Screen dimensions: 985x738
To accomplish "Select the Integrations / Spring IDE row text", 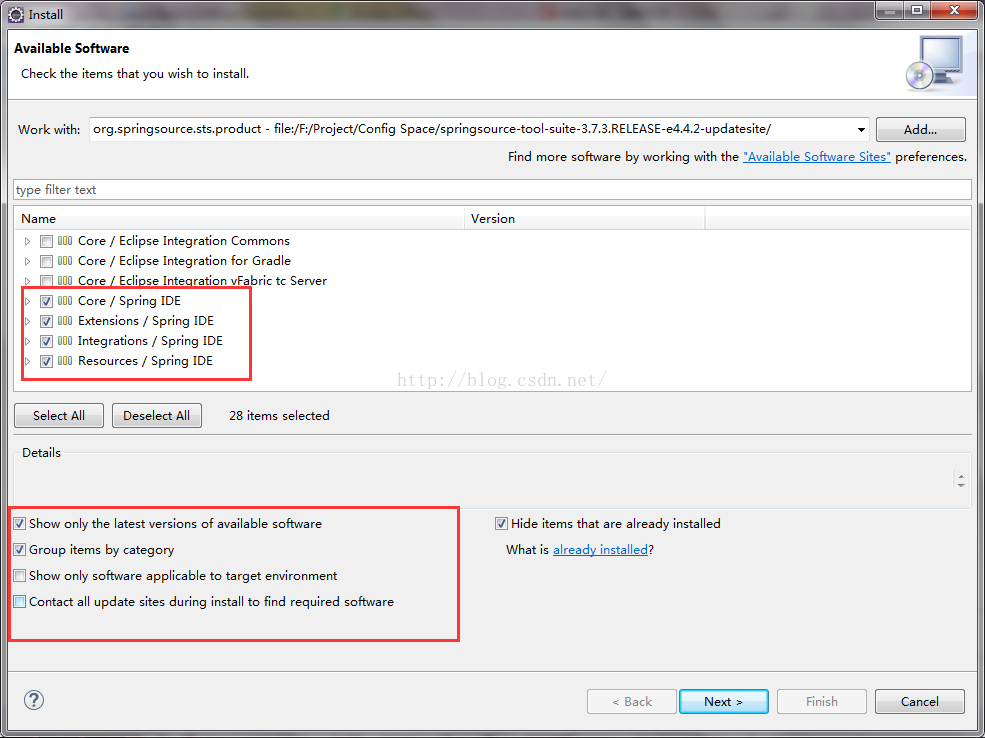I will (x=150, y=341).
